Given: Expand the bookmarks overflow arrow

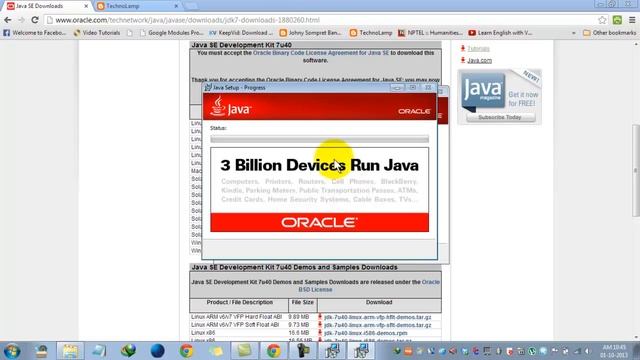Looking at the screenshot, I should click(x=573, y=33).
